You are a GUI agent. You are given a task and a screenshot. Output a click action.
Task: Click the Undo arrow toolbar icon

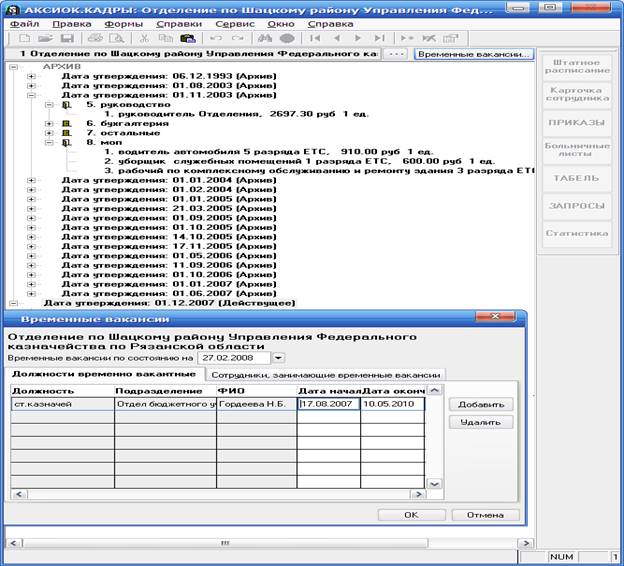pos(215,37)
